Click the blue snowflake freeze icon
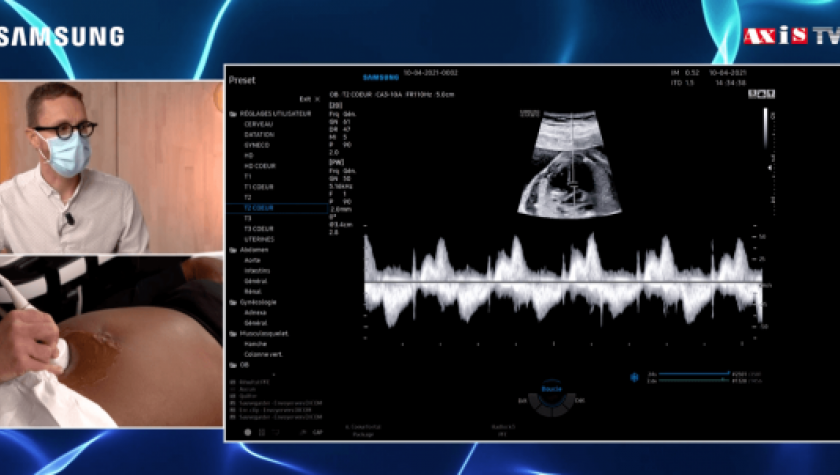This screenshot has width=840, height=475. click(x=634, y=378)
